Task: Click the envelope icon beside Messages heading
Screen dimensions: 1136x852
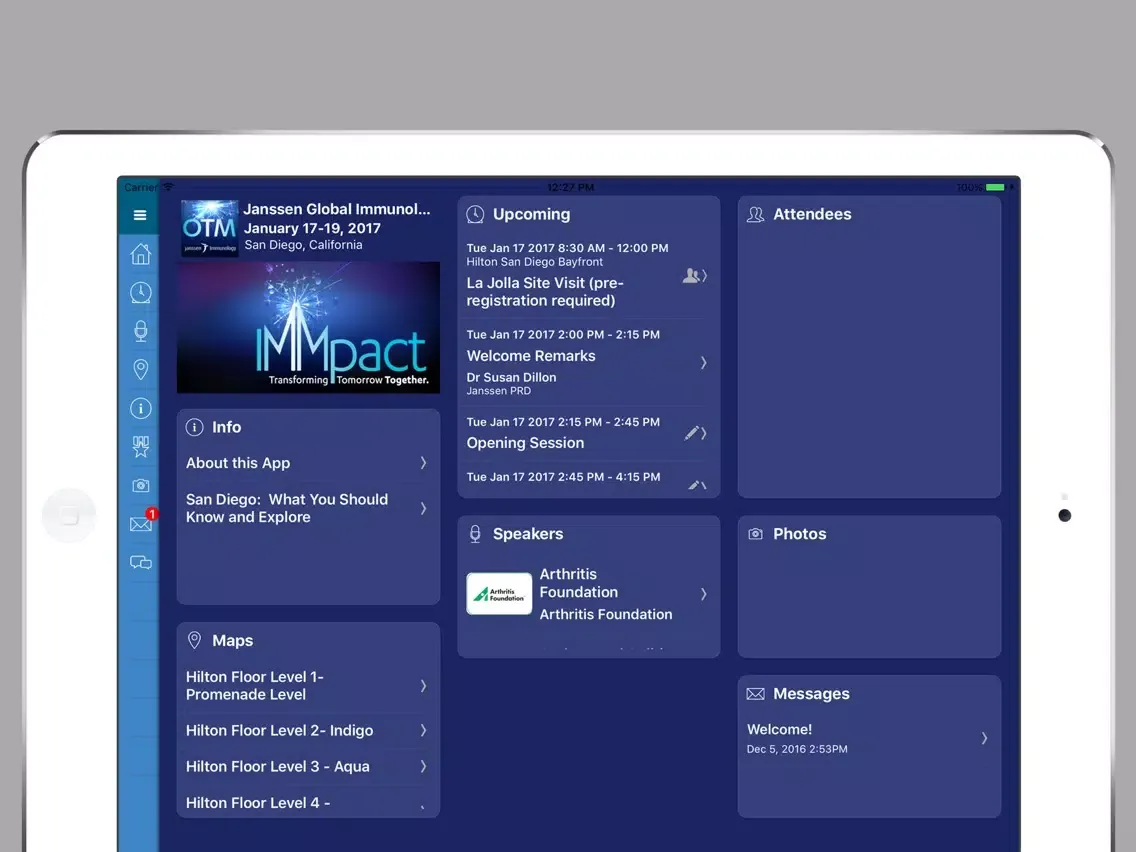Action: [x=756, y=694]
